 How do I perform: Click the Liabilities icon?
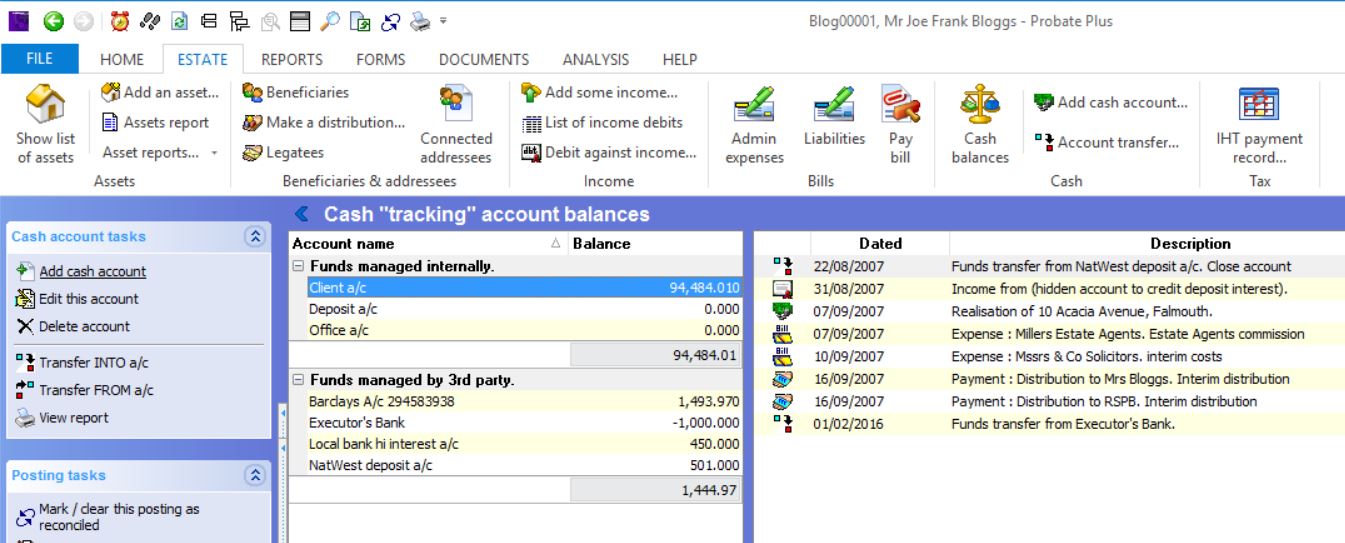coord(834,107)
